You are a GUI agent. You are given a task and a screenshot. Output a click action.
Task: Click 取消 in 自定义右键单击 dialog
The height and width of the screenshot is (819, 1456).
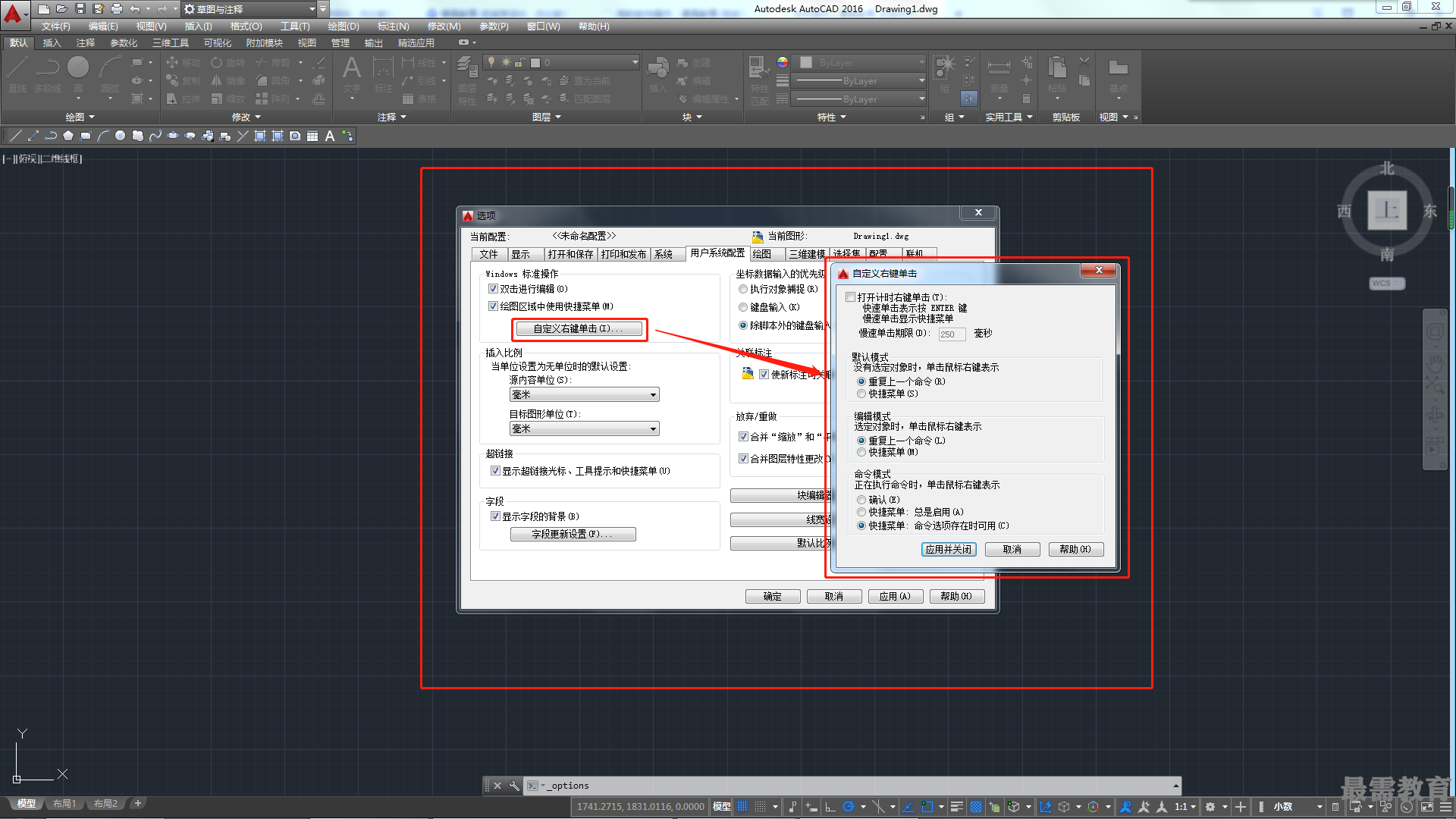coord(1012,549)
